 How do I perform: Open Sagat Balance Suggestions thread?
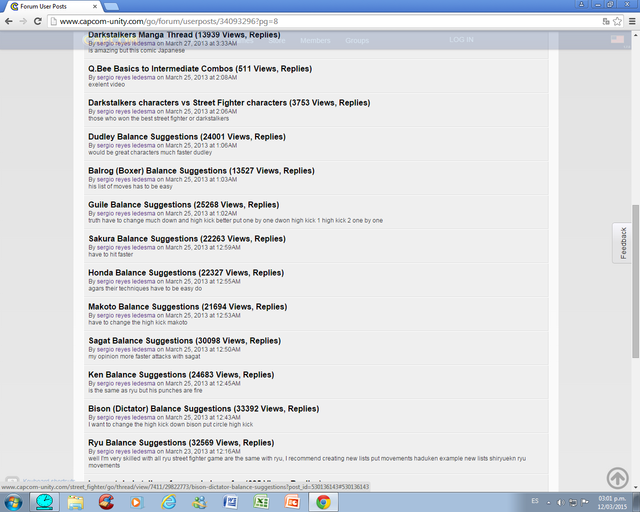coord(184,341)
